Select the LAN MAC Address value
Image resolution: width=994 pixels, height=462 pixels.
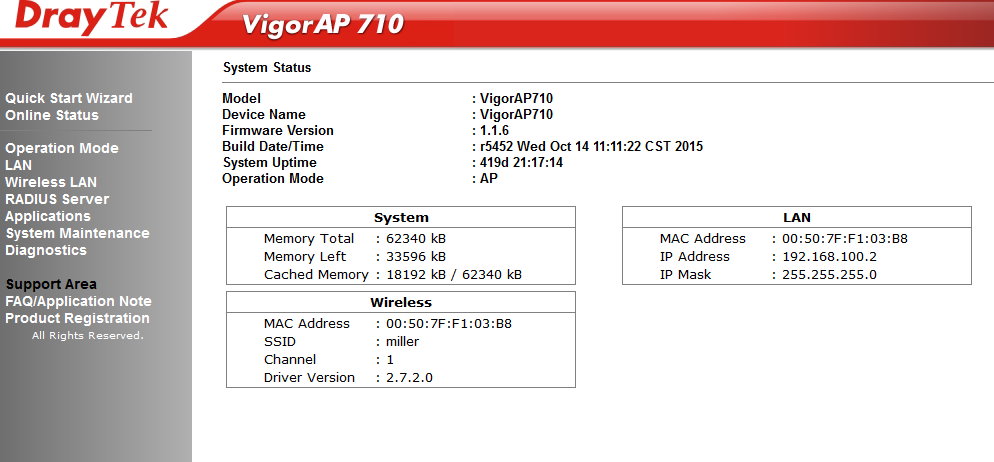click(x=845, y=239)
